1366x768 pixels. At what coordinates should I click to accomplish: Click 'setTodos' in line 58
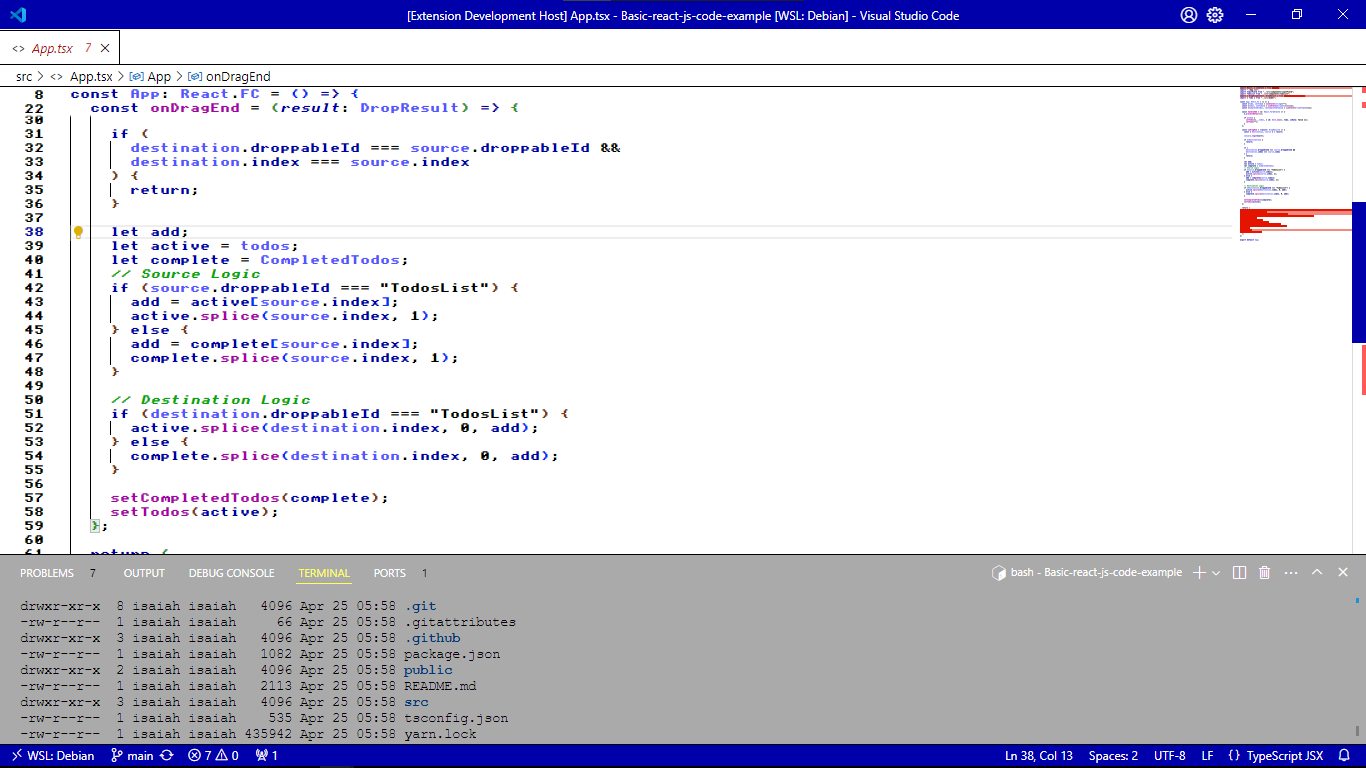coord(150,512)
